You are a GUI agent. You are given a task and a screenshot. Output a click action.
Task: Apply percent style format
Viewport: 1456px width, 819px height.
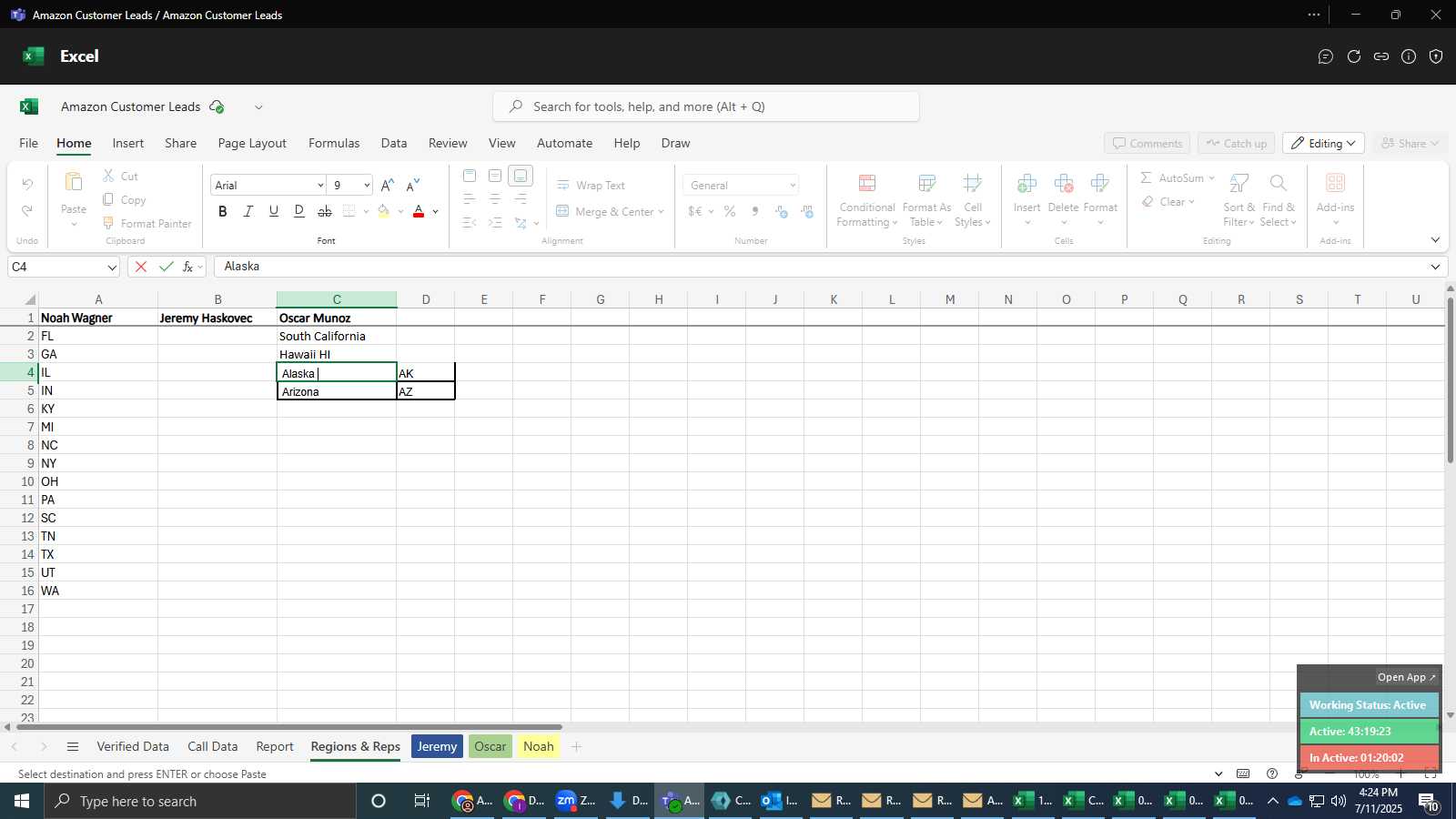point(730,211)
